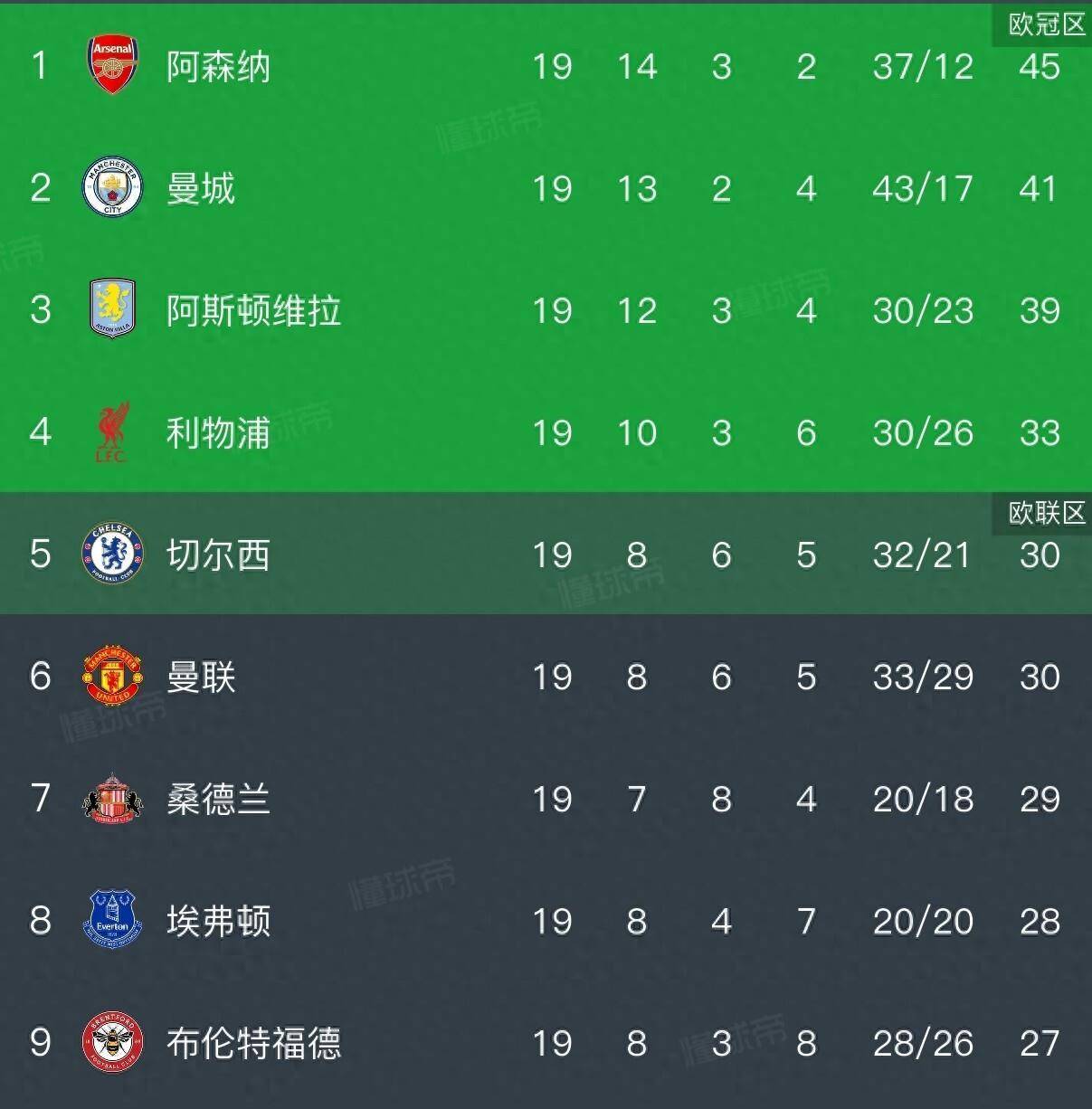The height and width of the screenshot is (1109, 1092).
Task: Open the Aston Villa badge icon
Action: [x=112, y=309]
